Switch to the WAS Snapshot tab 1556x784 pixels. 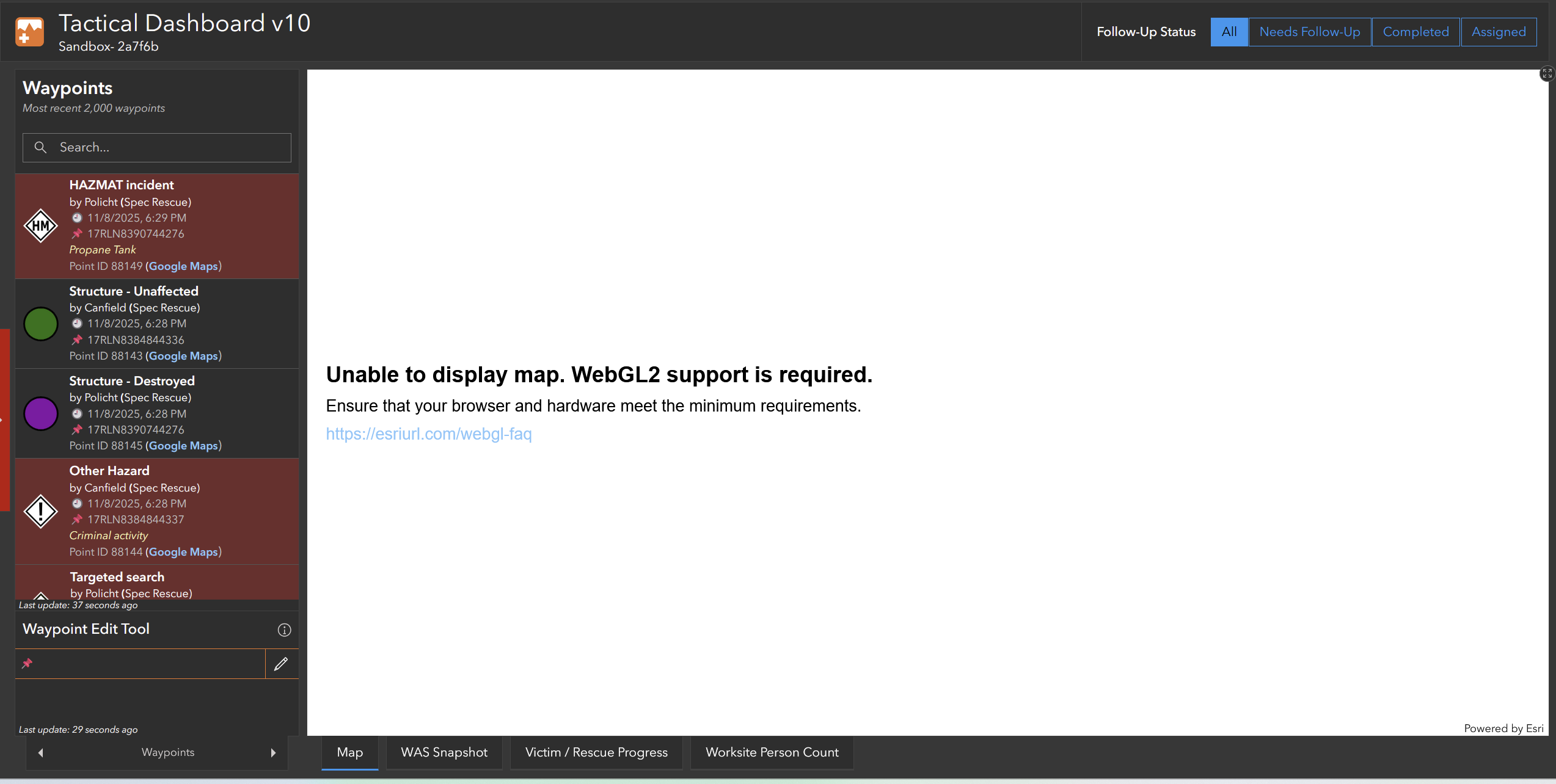point(444,752)
